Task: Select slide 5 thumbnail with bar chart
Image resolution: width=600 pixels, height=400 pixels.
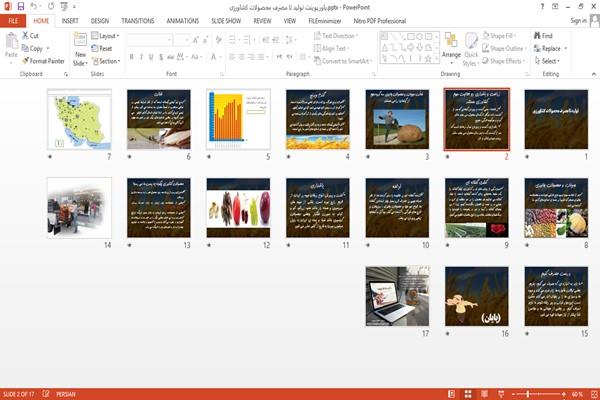Action: coord(238,119)
